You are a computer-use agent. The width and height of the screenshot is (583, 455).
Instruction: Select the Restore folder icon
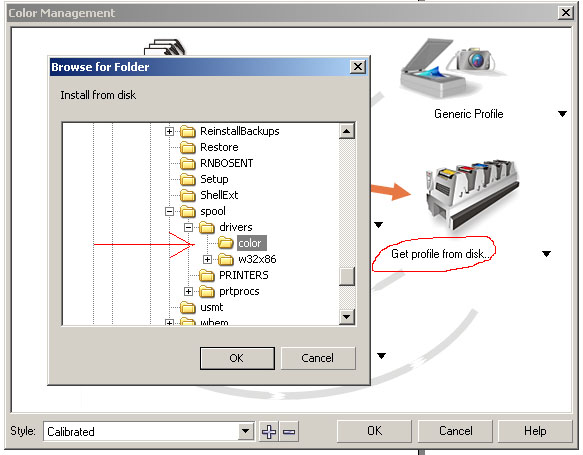[x=188, y=147]
